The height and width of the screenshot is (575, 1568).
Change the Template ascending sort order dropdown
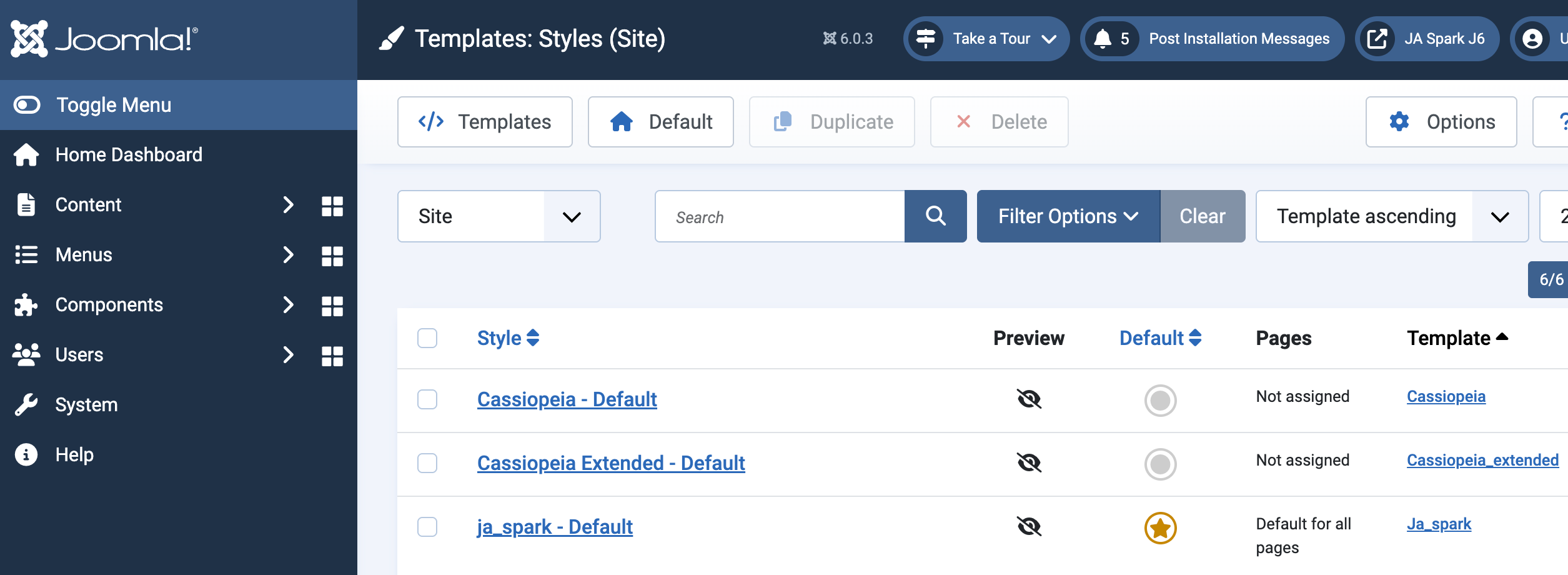(1392, 216)
